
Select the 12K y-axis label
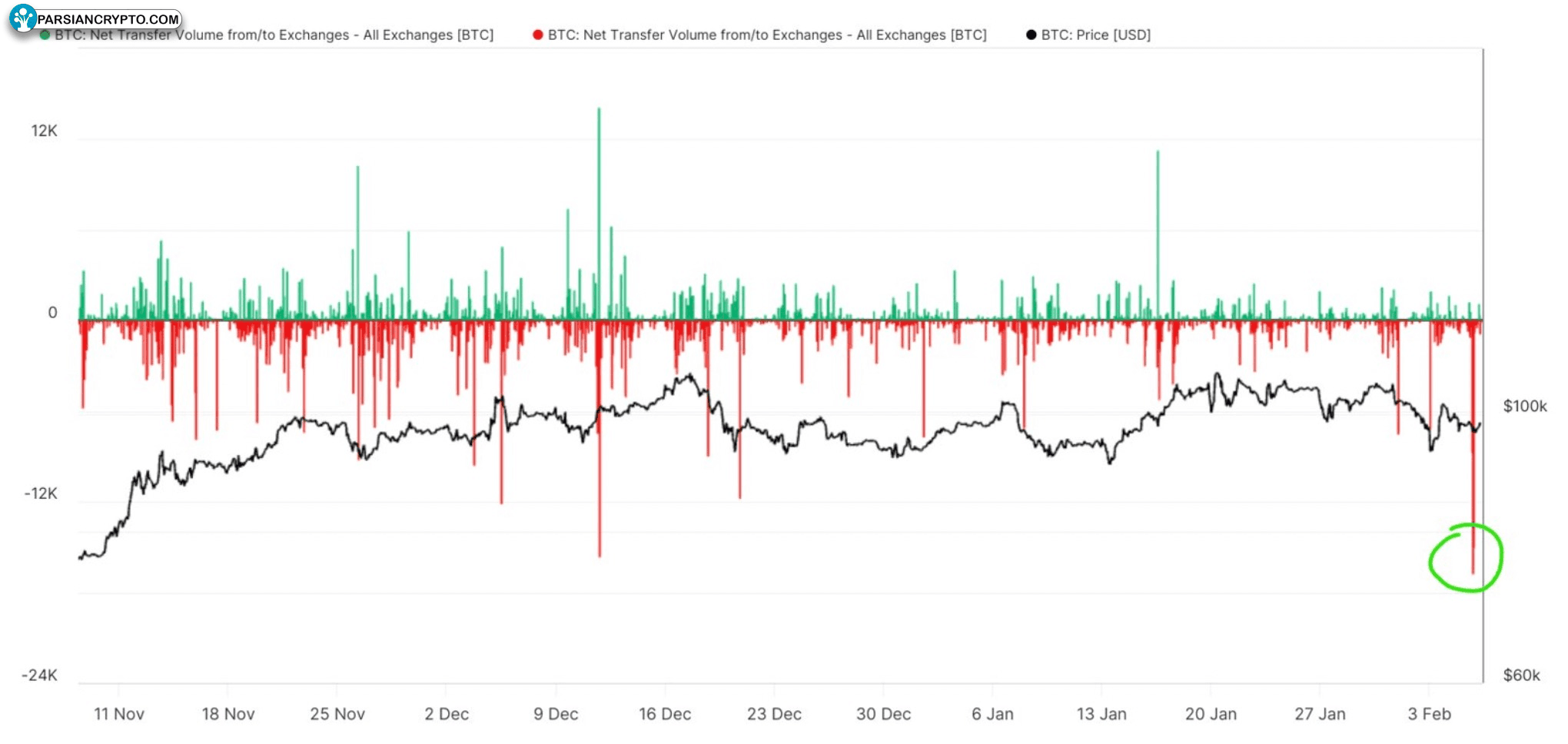[x=44, y=131]
